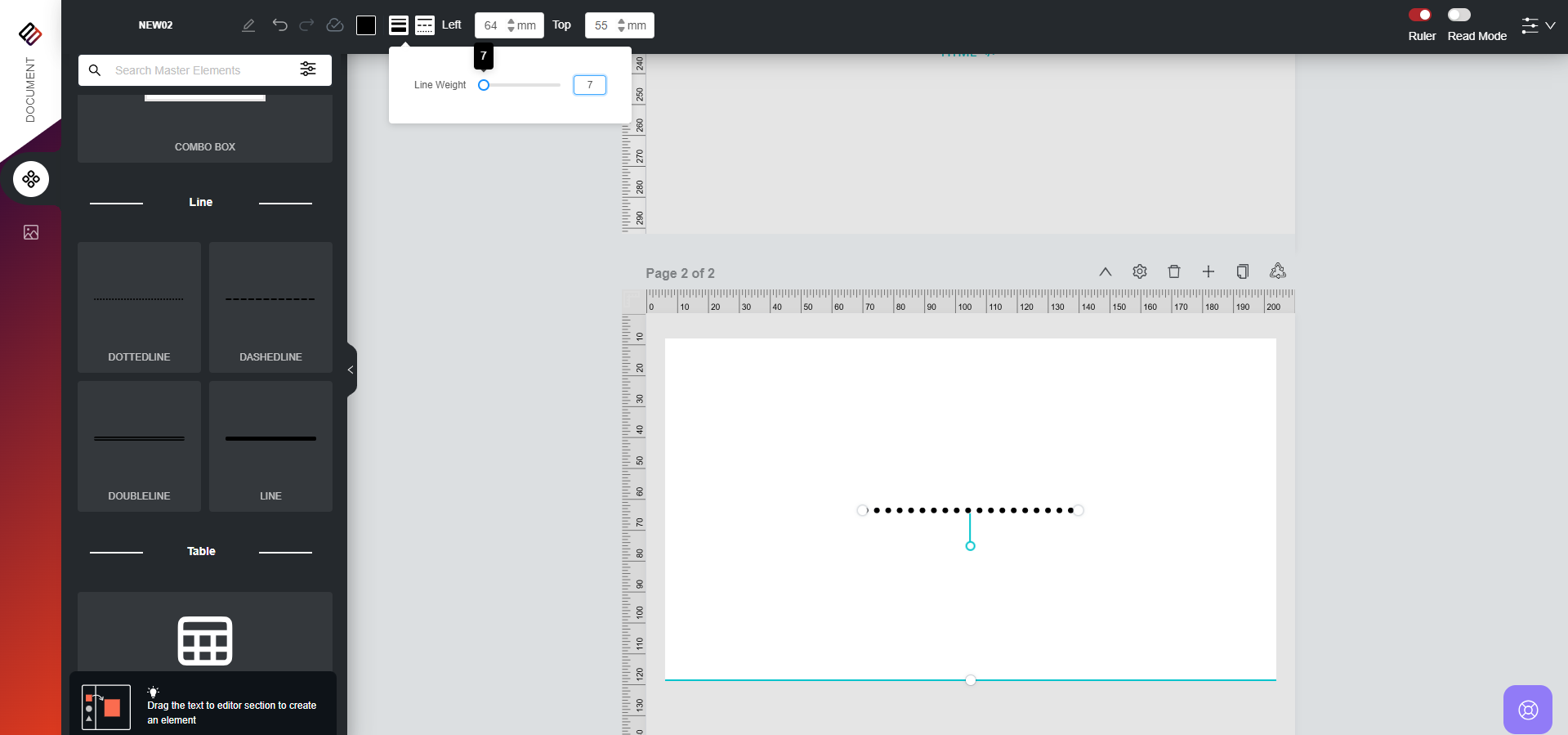This screenshot has height=735, width=1568.
Task: Delete page 2 using trash icon
Action: [x=1173, y=271]
